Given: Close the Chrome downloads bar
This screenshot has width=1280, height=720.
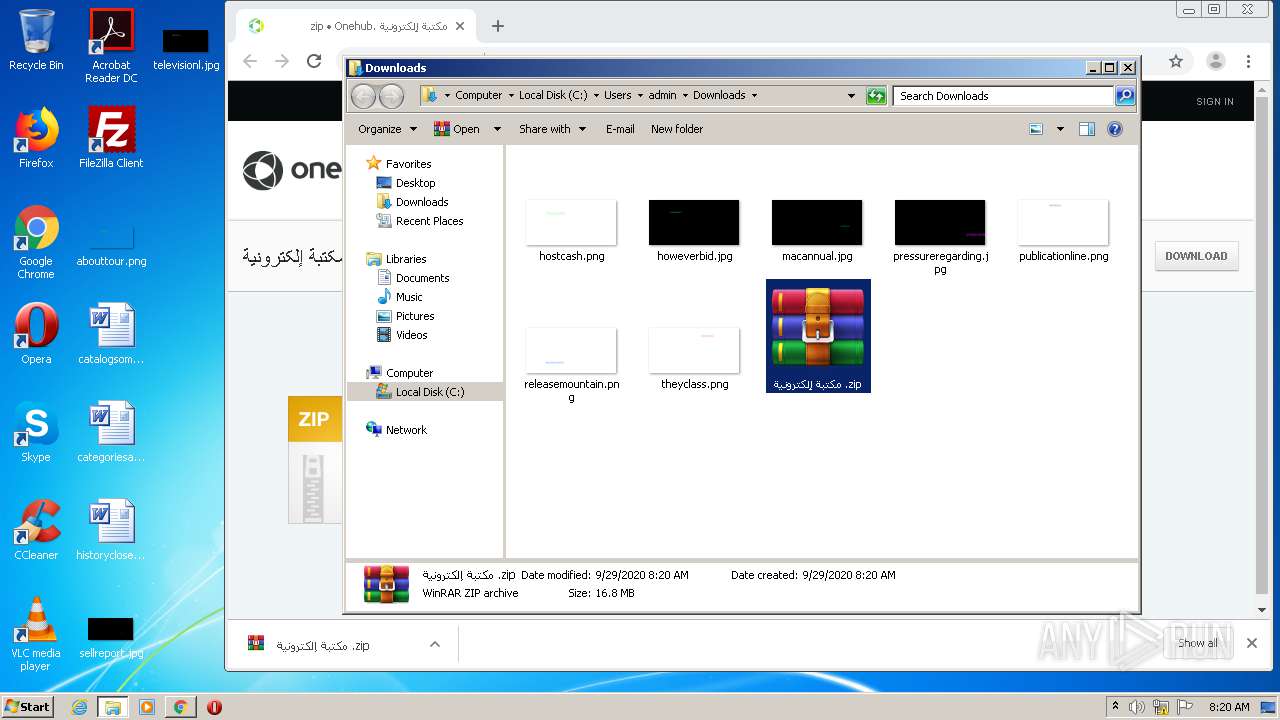Looking at the screenshot, I should click(1251, 643).
